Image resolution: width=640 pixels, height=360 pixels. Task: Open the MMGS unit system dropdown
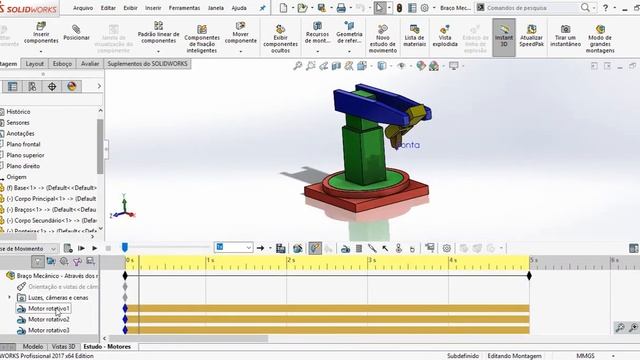[x=613, y=356]
